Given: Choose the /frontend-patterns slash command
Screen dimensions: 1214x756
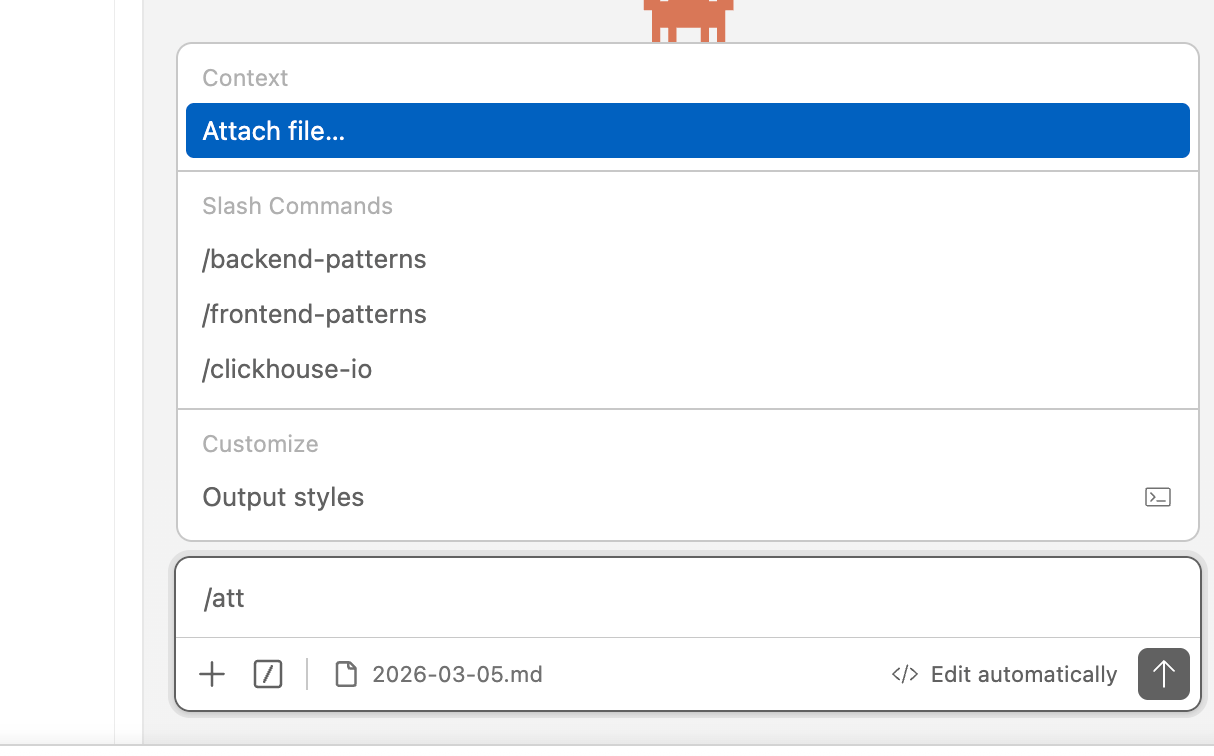Looking at the screenshot, I should pos(314,315).
